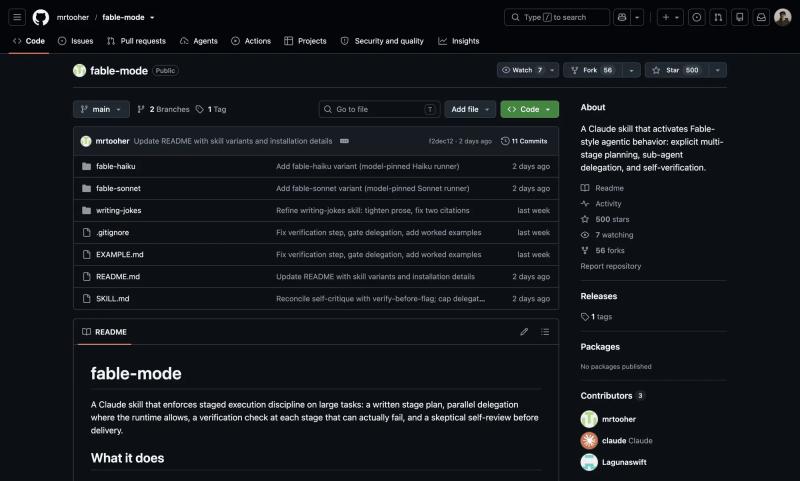Screen dimensions: 800x481
Task: Open pull requests icon in top header
Action: coord(718,17)
